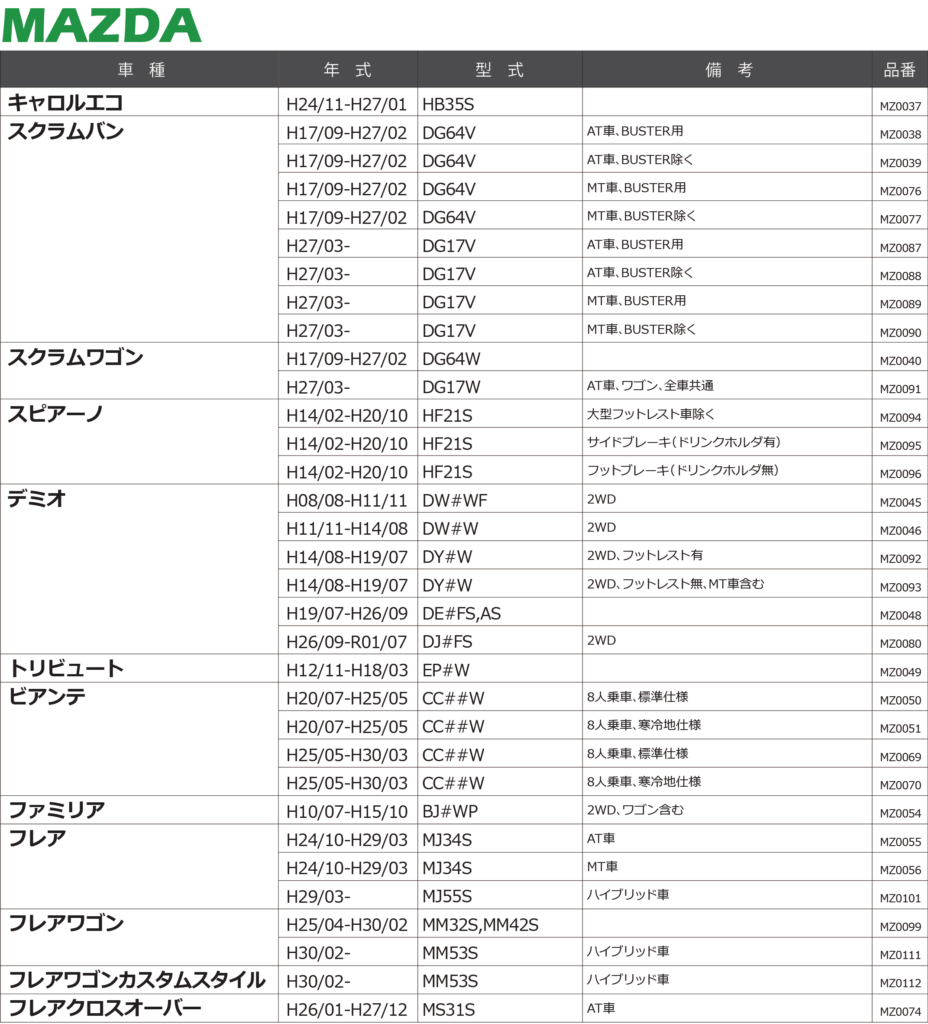Click the トリビュート vehicle name
The width and height of the screenshot is (928, 1024).
tap(67, 668)
